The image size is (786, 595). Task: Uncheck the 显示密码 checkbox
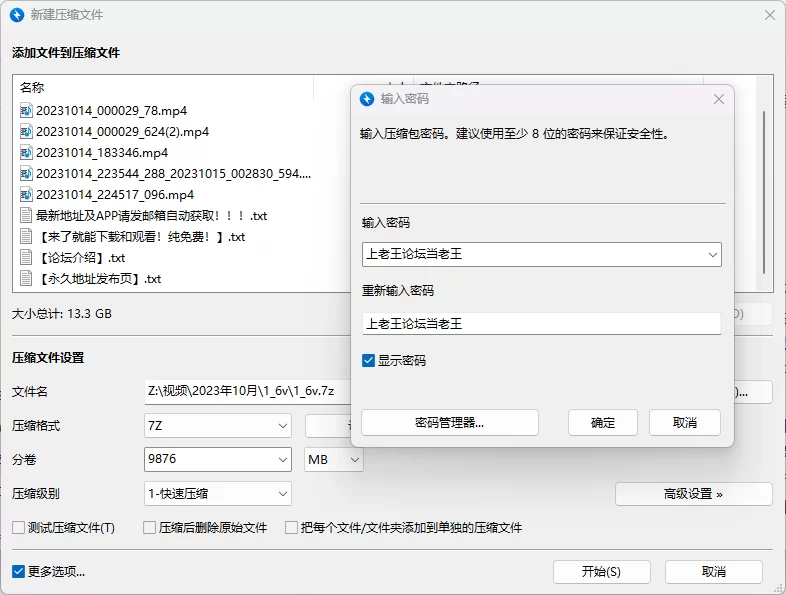click(x=369, y=360)
